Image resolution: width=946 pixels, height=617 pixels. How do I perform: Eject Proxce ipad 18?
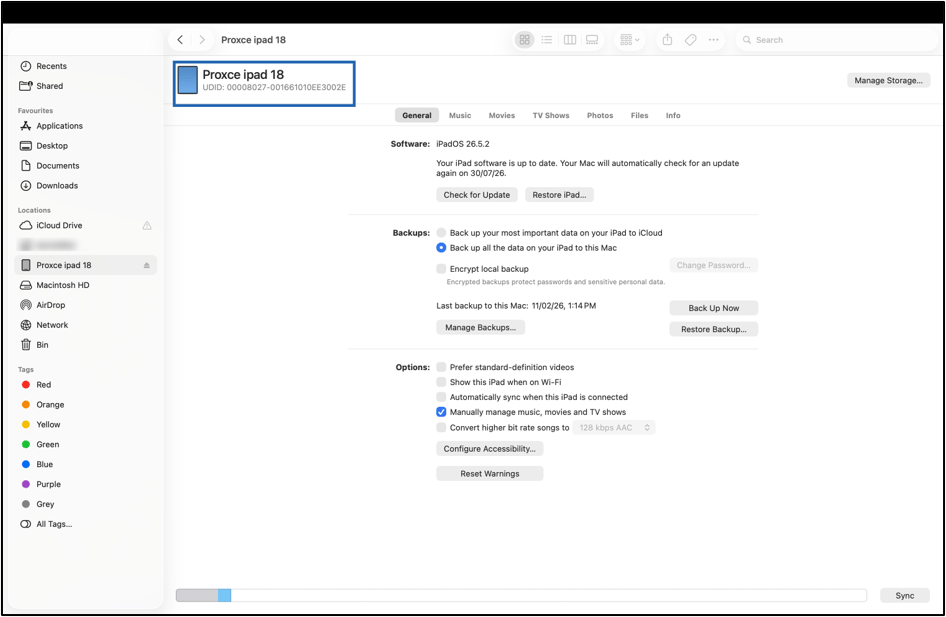coord(147,265)
